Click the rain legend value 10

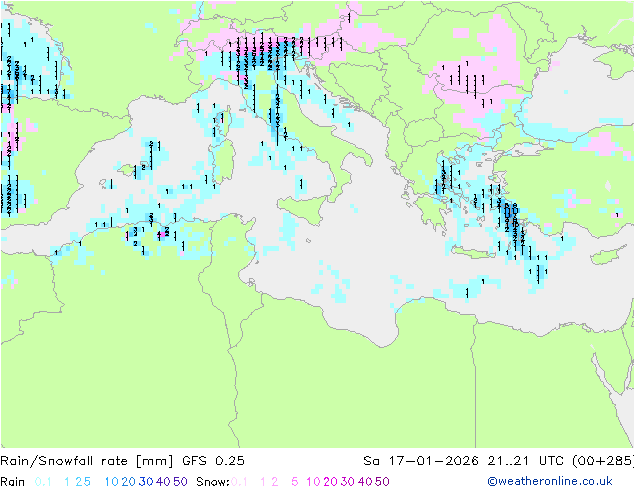[111, 482]
